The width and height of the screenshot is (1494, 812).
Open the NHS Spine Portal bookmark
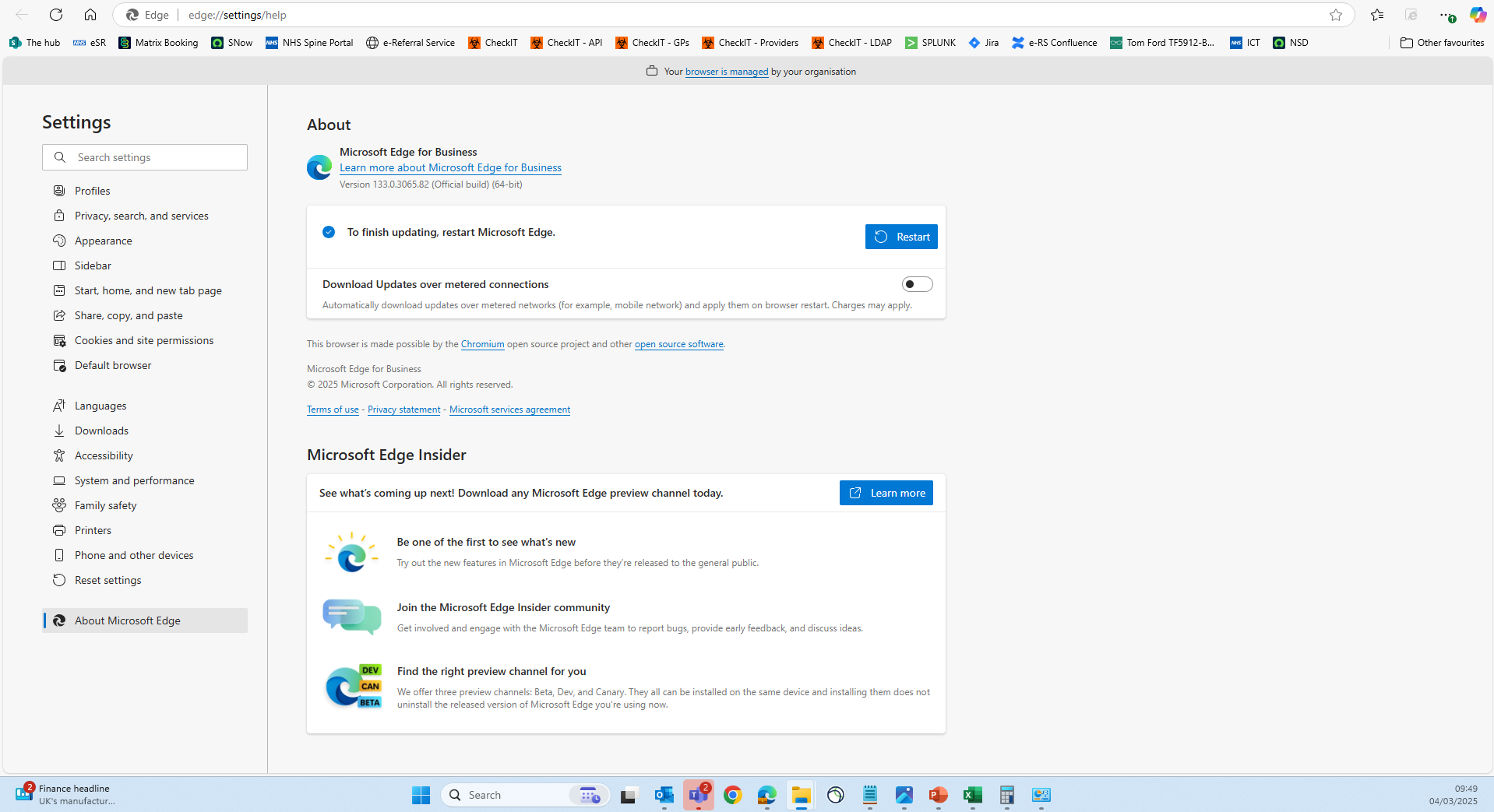(x=309, y=43)
